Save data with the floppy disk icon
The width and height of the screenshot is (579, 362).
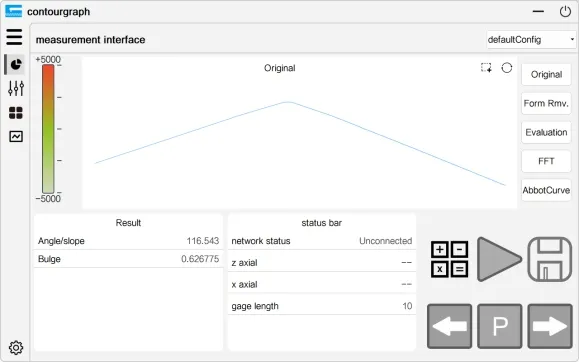[549, 259]
